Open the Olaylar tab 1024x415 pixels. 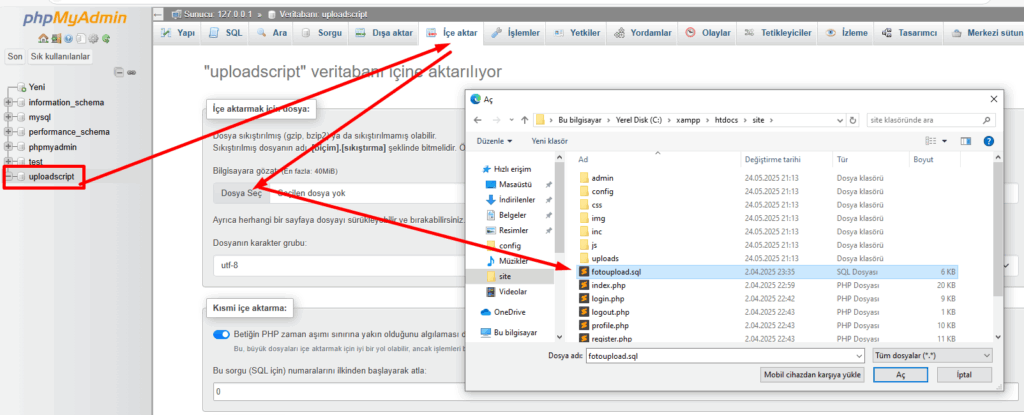click(x=709, y=33)
